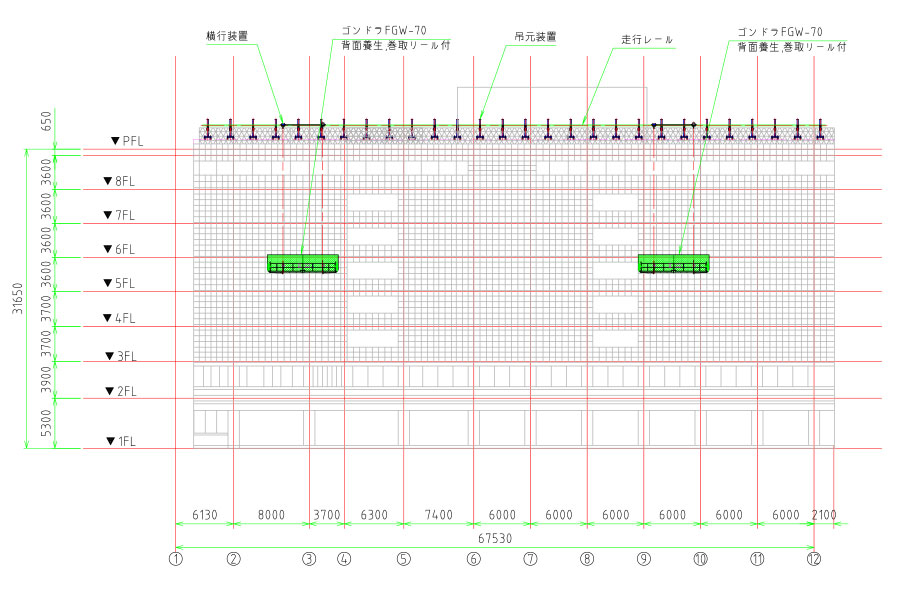Select the 吊元装置 annotation label
Screen dimensions: 912x589
coord(535,36)
